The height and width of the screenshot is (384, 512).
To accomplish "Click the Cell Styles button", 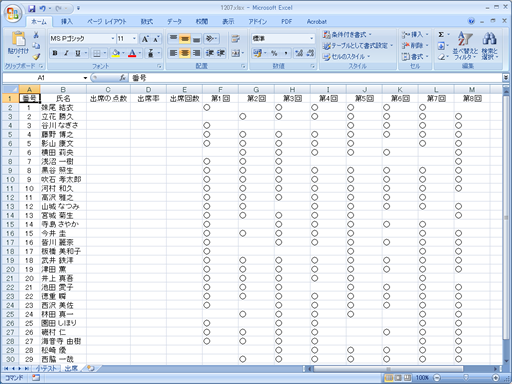I will (x=346, y=57).
